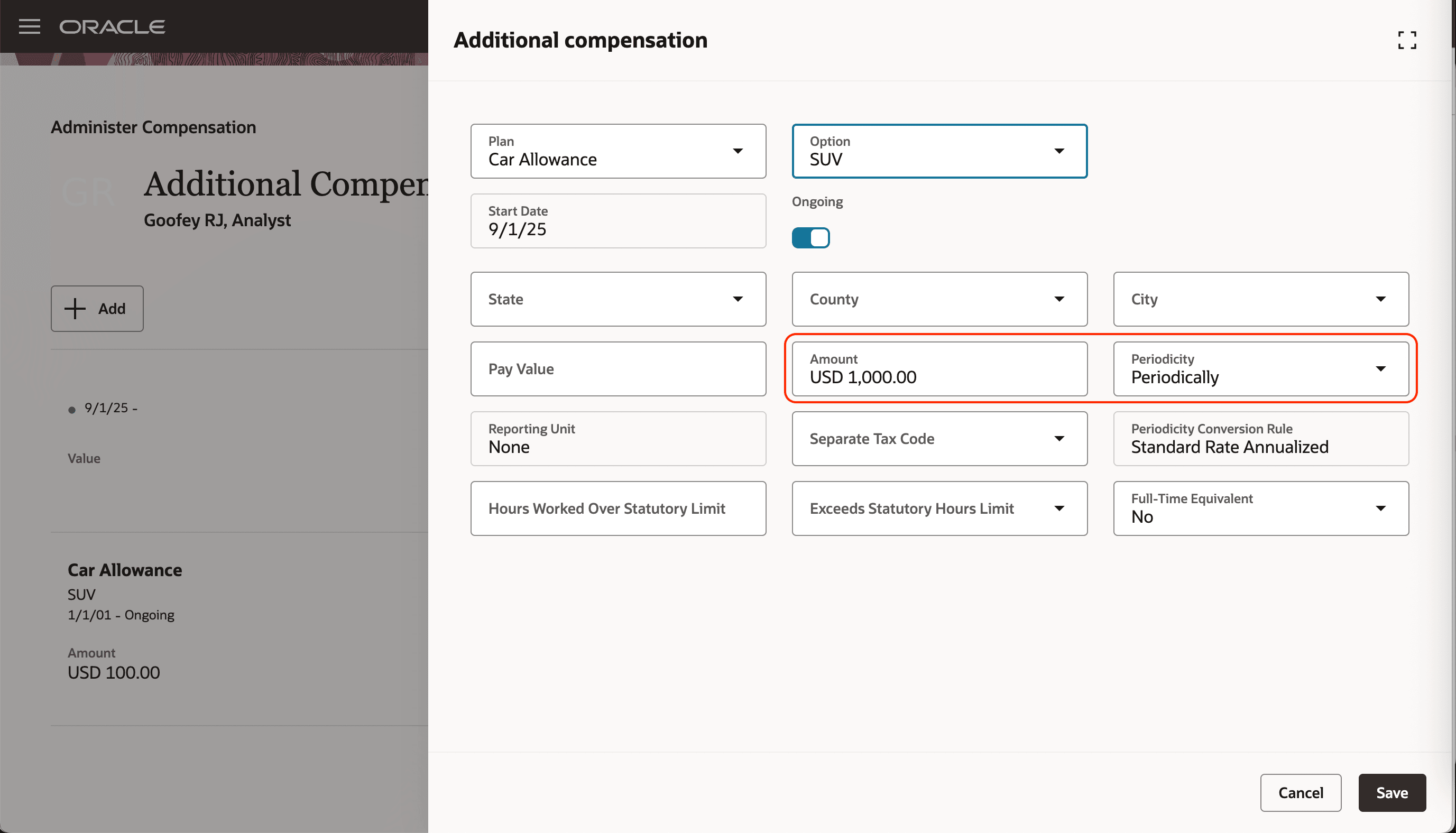Click the Oracle logo
Viewport: 1456px width, 833px height.
(x=112, y=26)
